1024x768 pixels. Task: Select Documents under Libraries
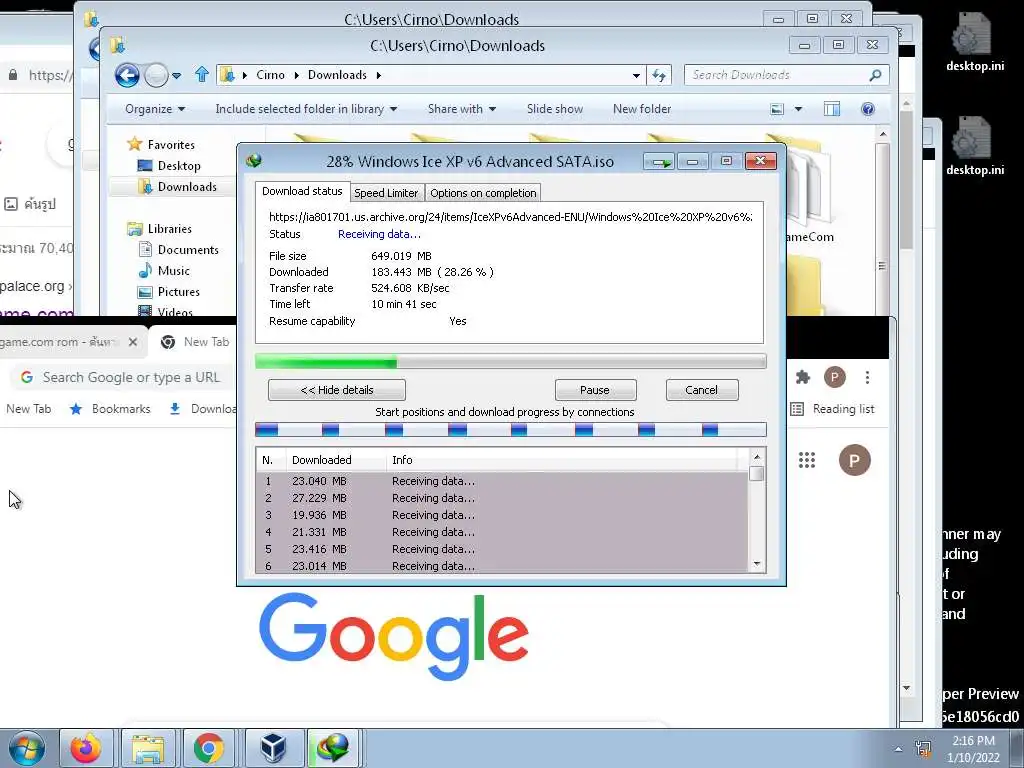tap(188, 249)
